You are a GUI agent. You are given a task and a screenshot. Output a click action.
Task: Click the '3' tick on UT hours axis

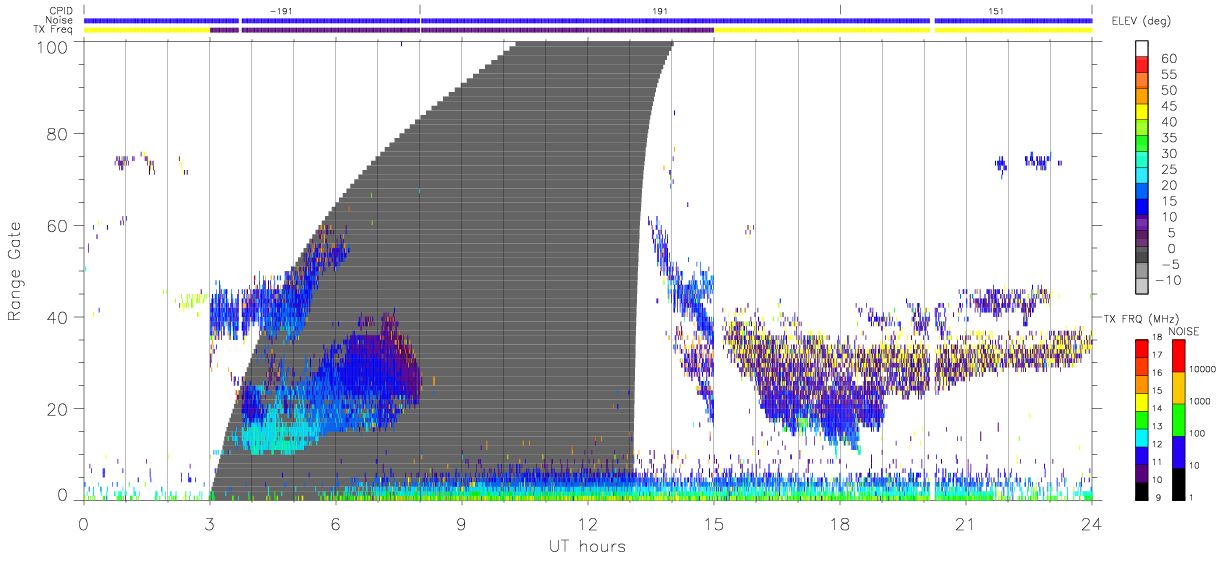[x=209, y=523]
